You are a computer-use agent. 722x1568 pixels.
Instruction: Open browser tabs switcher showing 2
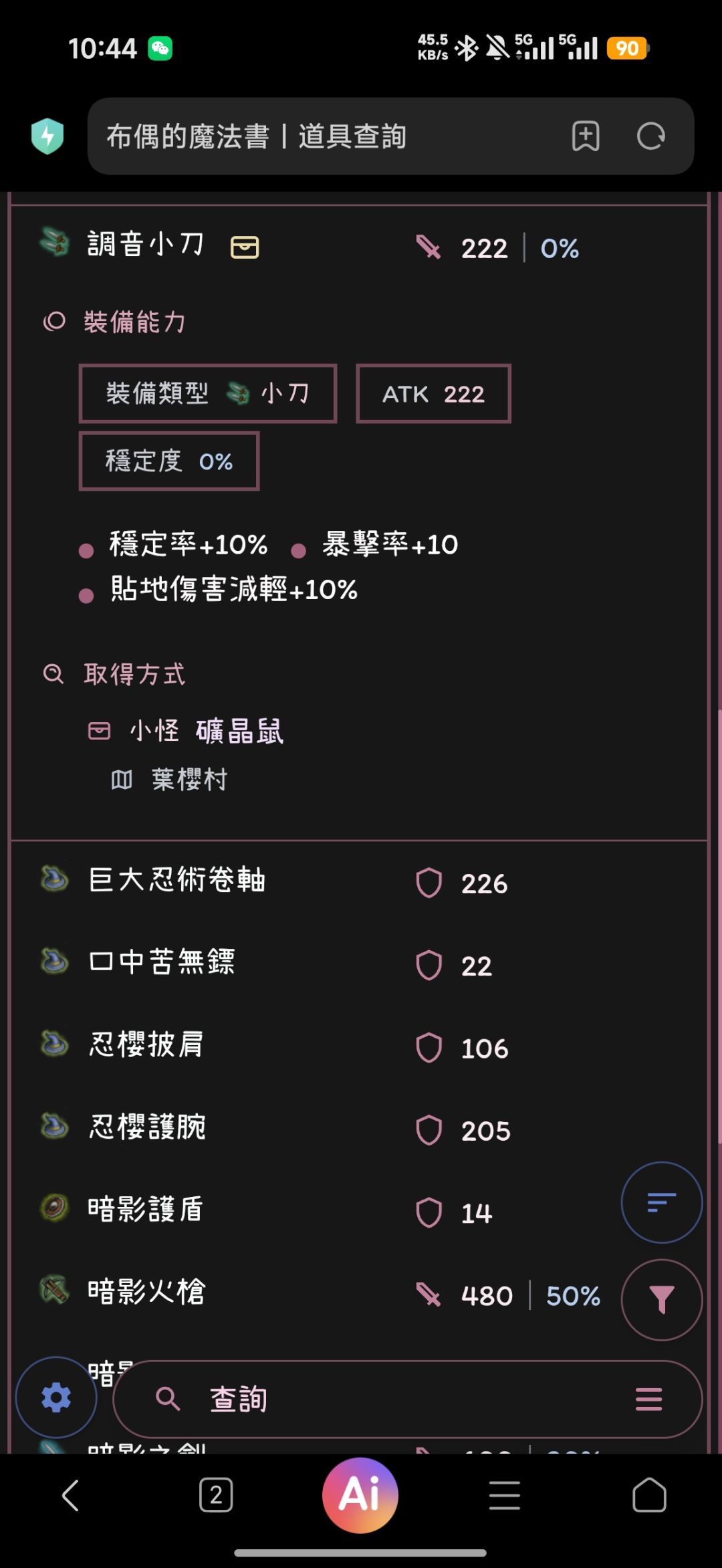[x=216, y=1495]
